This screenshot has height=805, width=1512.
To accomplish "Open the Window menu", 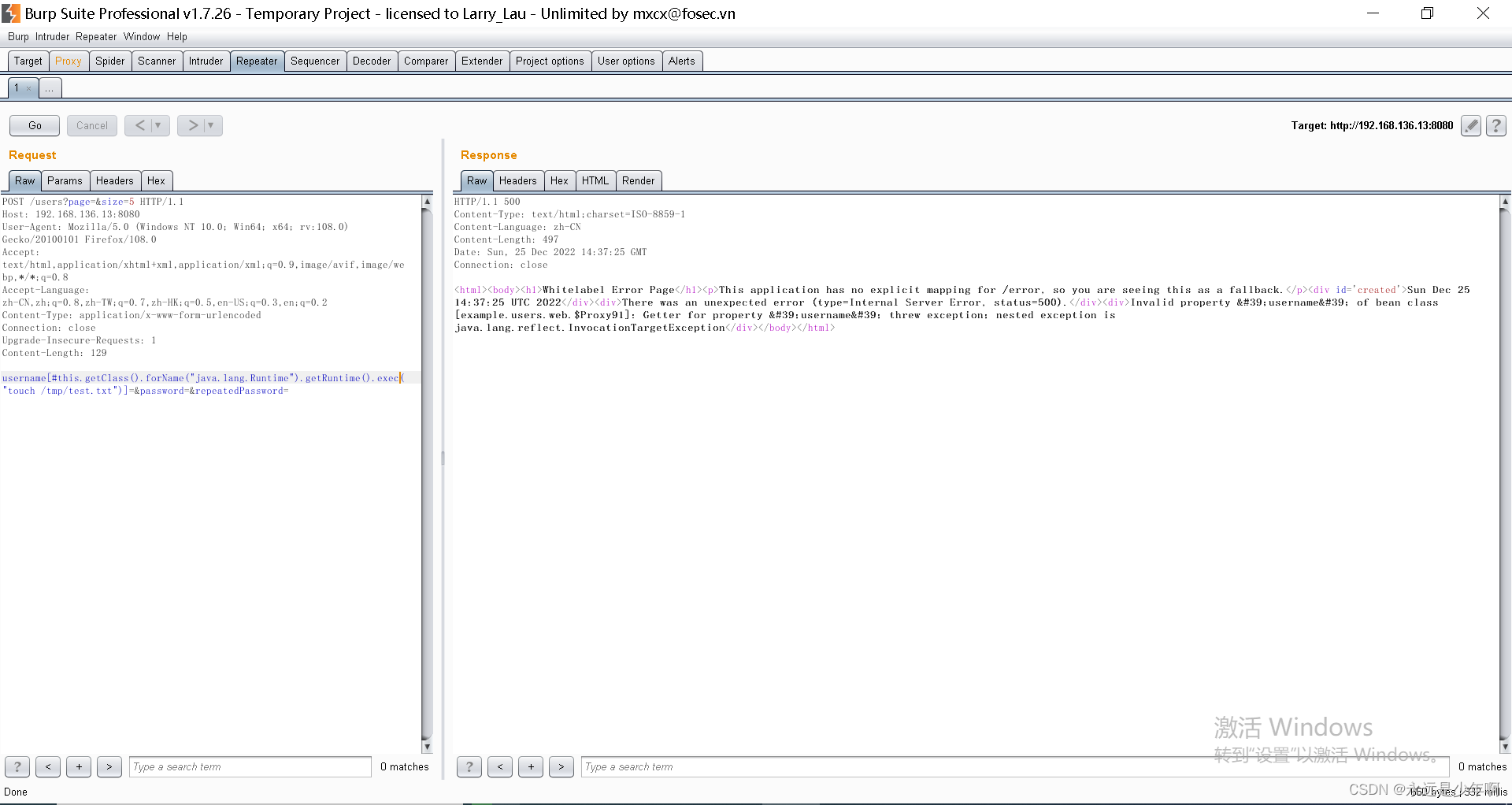I will coord(142,37).
